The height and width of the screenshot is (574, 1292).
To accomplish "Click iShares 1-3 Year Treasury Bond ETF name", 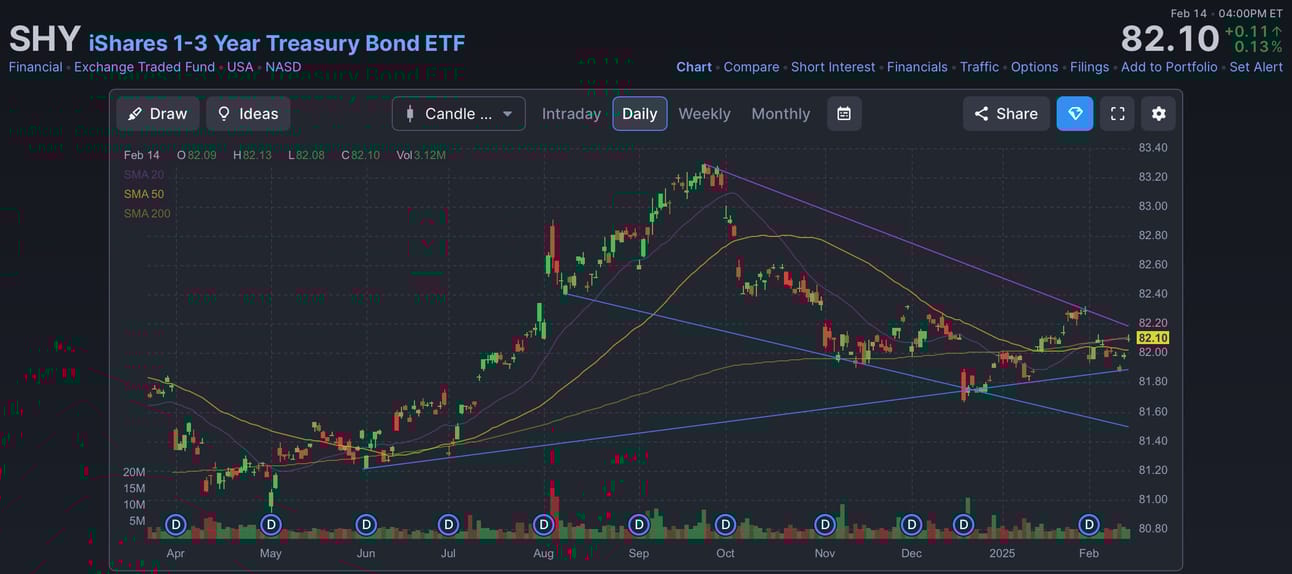I will tap(277, 43).
